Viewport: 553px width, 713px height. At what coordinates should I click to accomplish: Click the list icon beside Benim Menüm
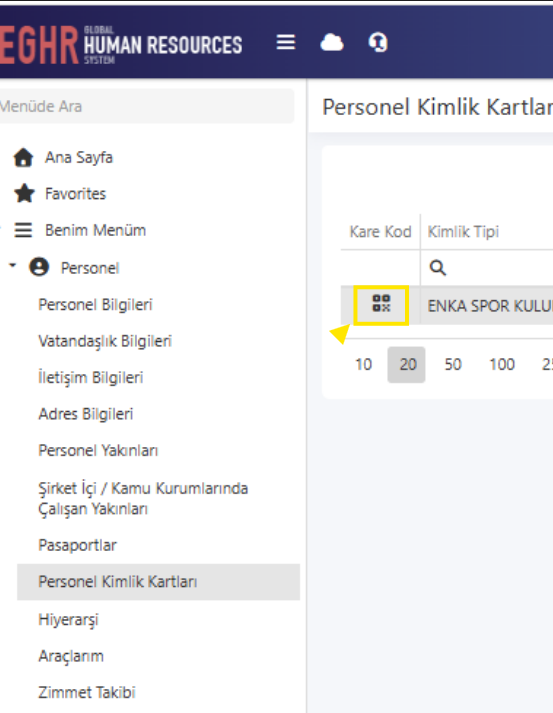(x=23, y=230)
